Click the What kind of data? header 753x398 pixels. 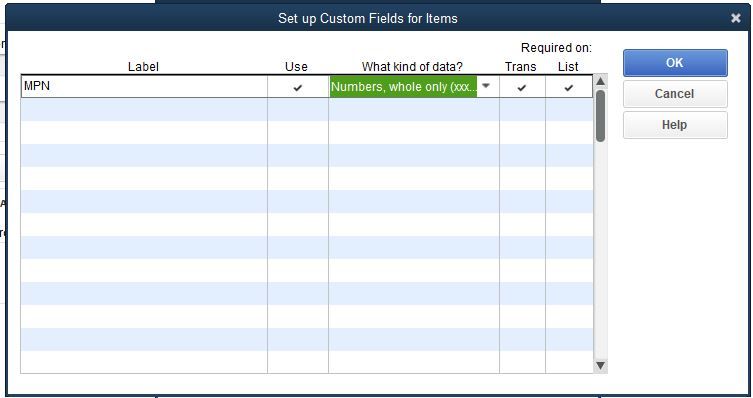pyautogui.click(x=412, y=67)
